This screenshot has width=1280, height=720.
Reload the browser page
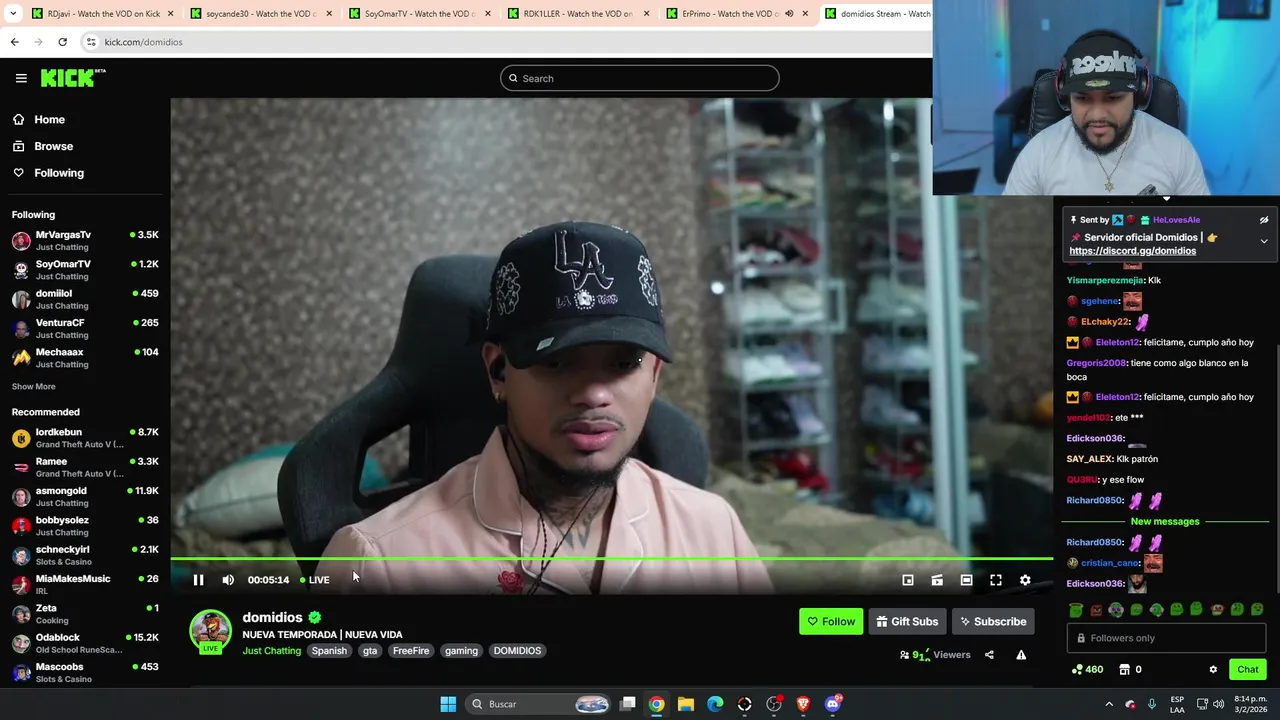[62, 42]
